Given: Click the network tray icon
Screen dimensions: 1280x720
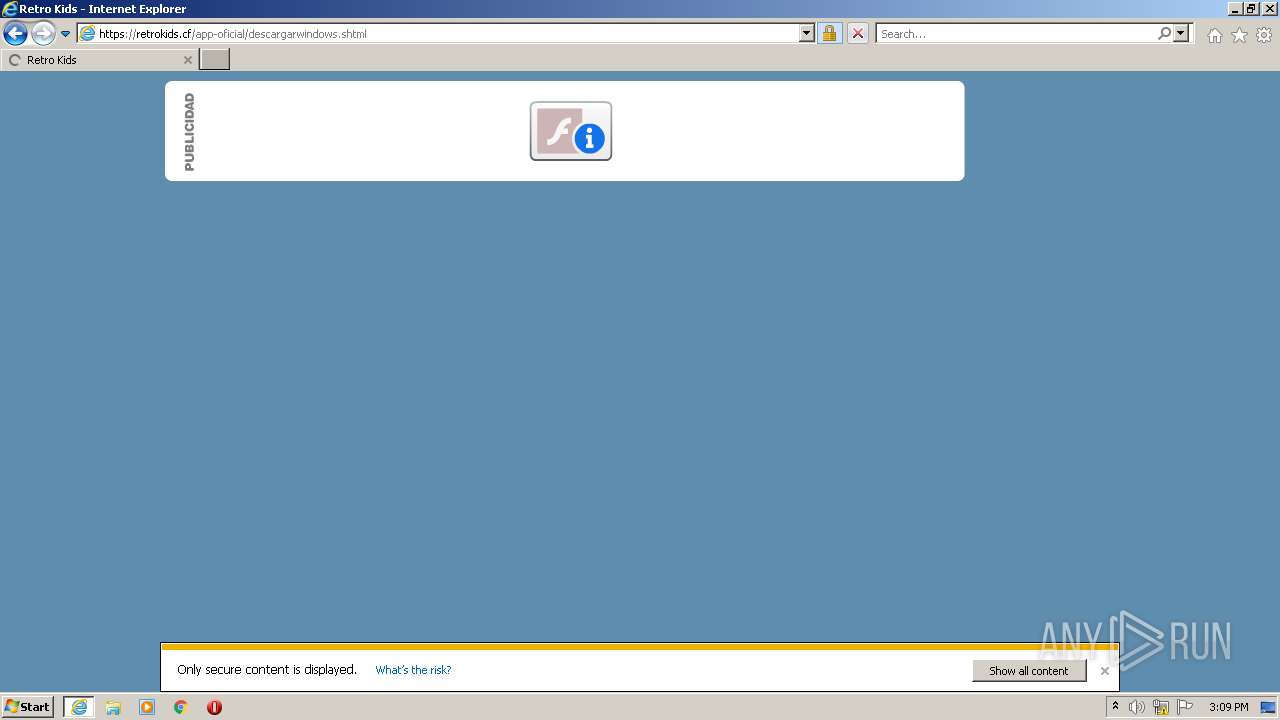Looking at the screenshot, I should point(1161,707).
